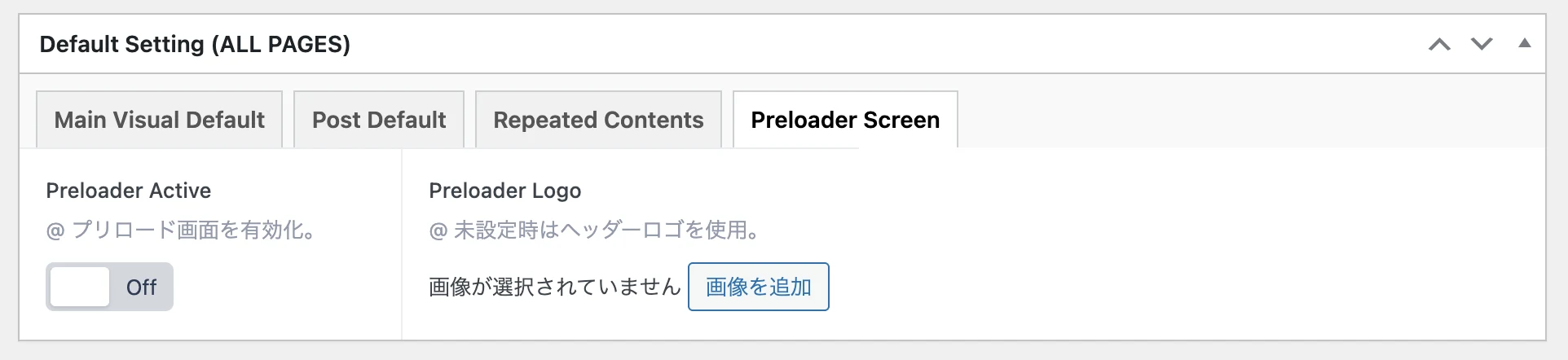
Task: Click the 画像が選択されていません status text
Action: tap(554, 287)
